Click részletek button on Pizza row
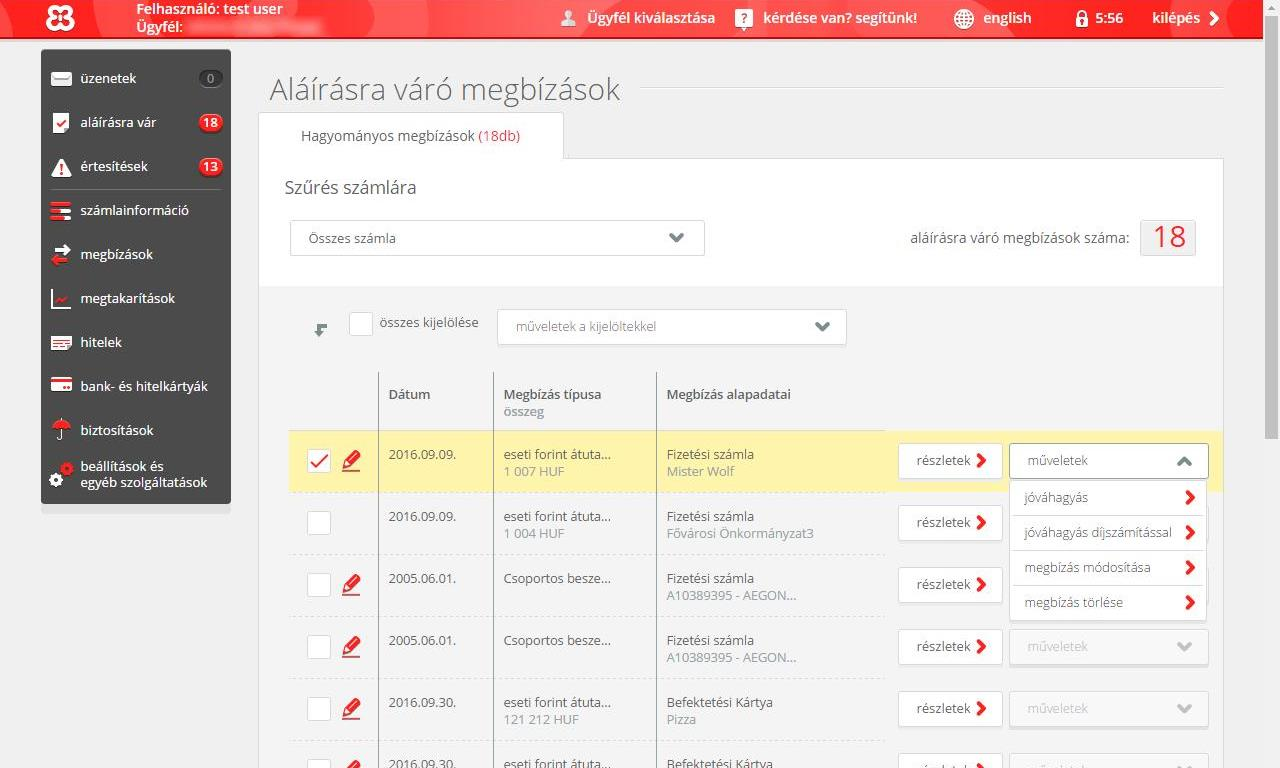The height and width of the screenshot is (768, 1280). pos(950,709)
